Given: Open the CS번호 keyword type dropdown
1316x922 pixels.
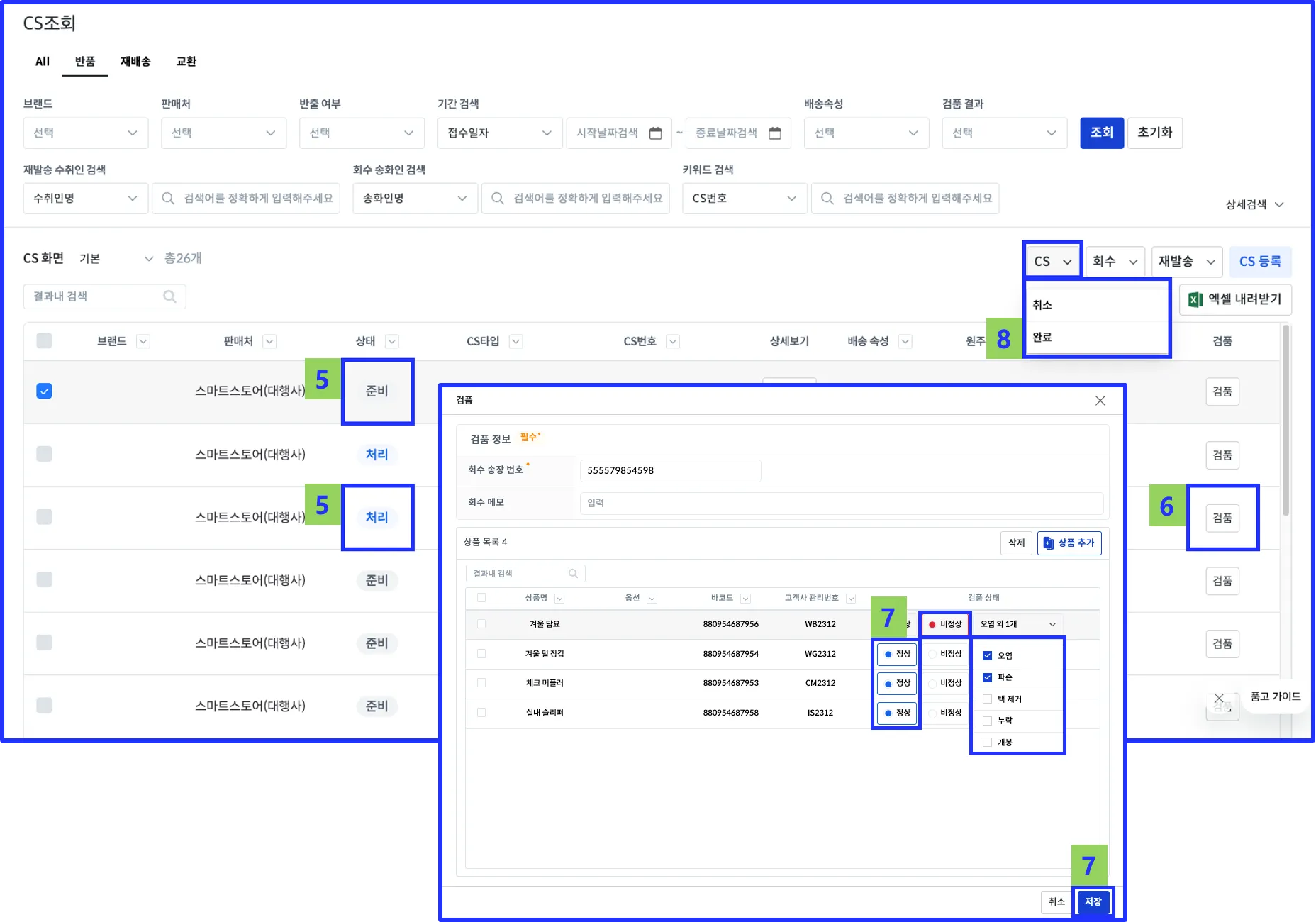Looking at the screenshot, I should click(x=745, y=199).
